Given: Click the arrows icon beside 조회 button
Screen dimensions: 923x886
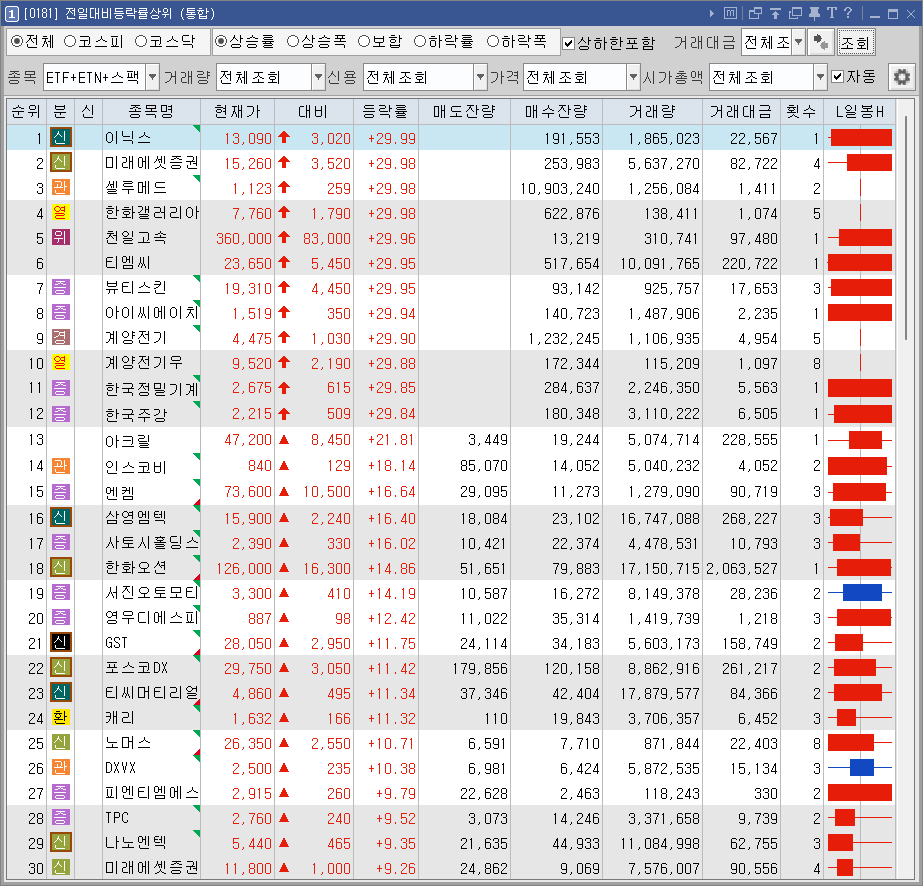Looking at the screenshot, I should 821,42.
